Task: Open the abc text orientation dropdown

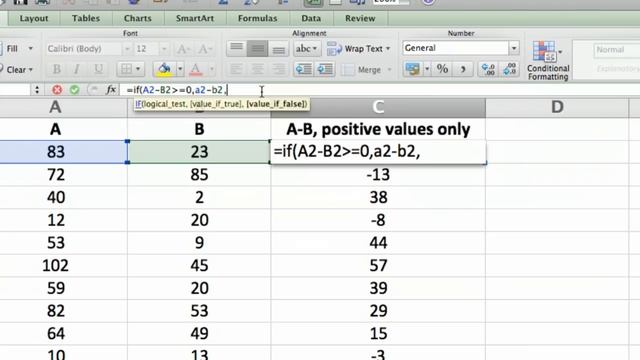Action: [x=307, y=49]
